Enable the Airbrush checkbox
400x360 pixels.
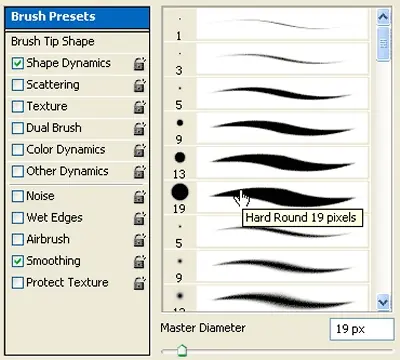[x=18, y=239]
